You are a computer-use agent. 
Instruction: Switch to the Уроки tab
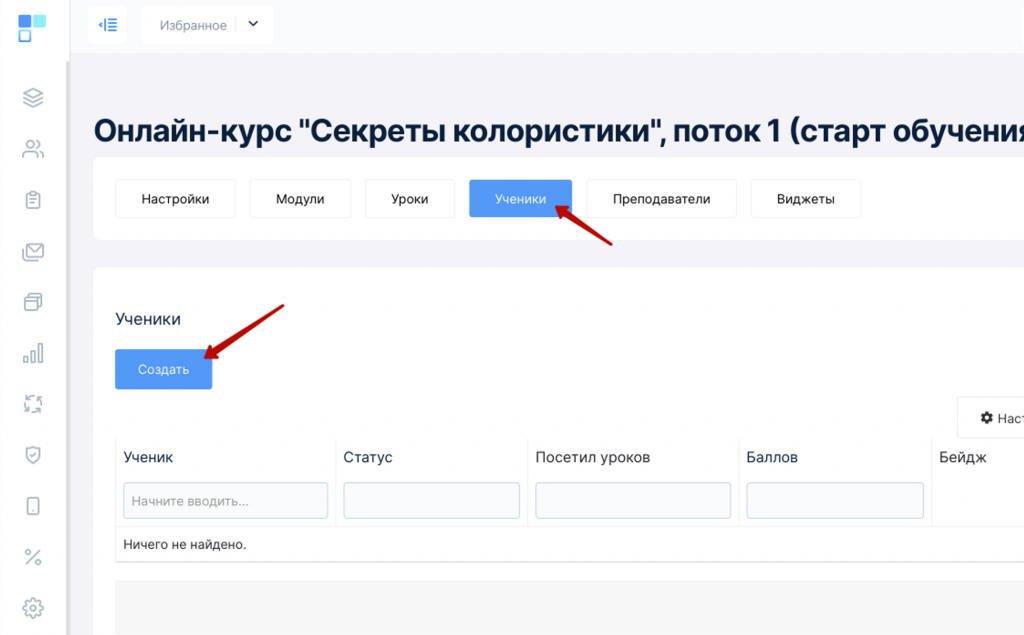coord(409,199)
